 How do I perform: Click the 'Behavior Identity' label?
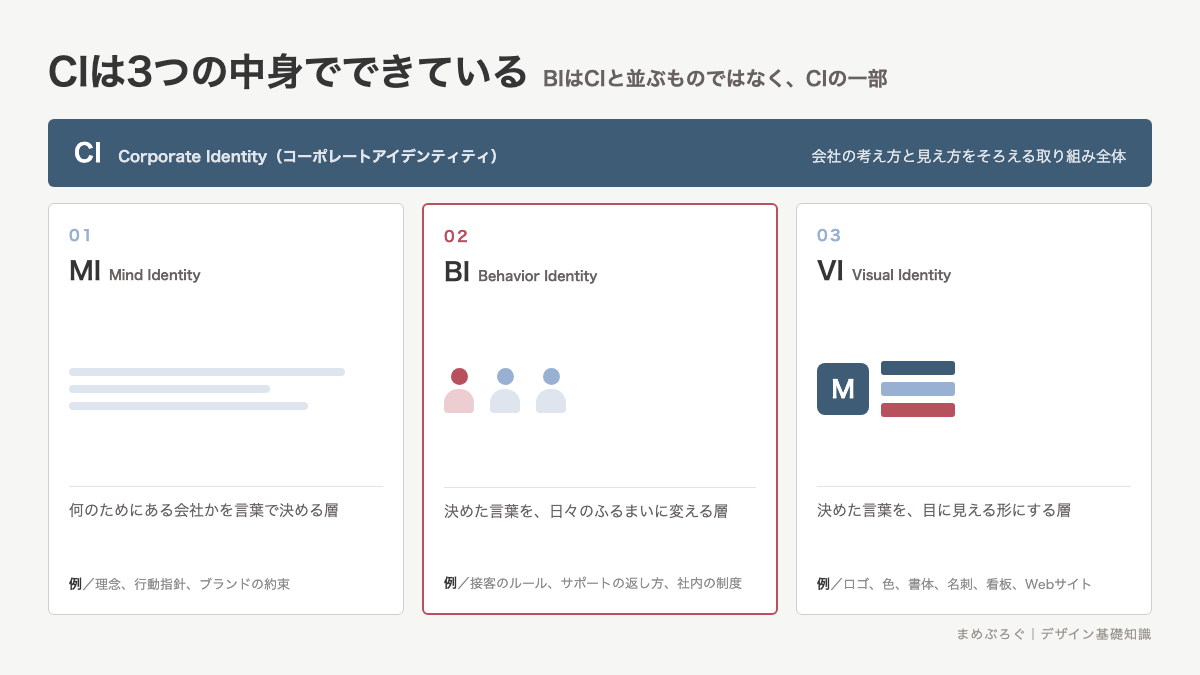coord(538,276)
